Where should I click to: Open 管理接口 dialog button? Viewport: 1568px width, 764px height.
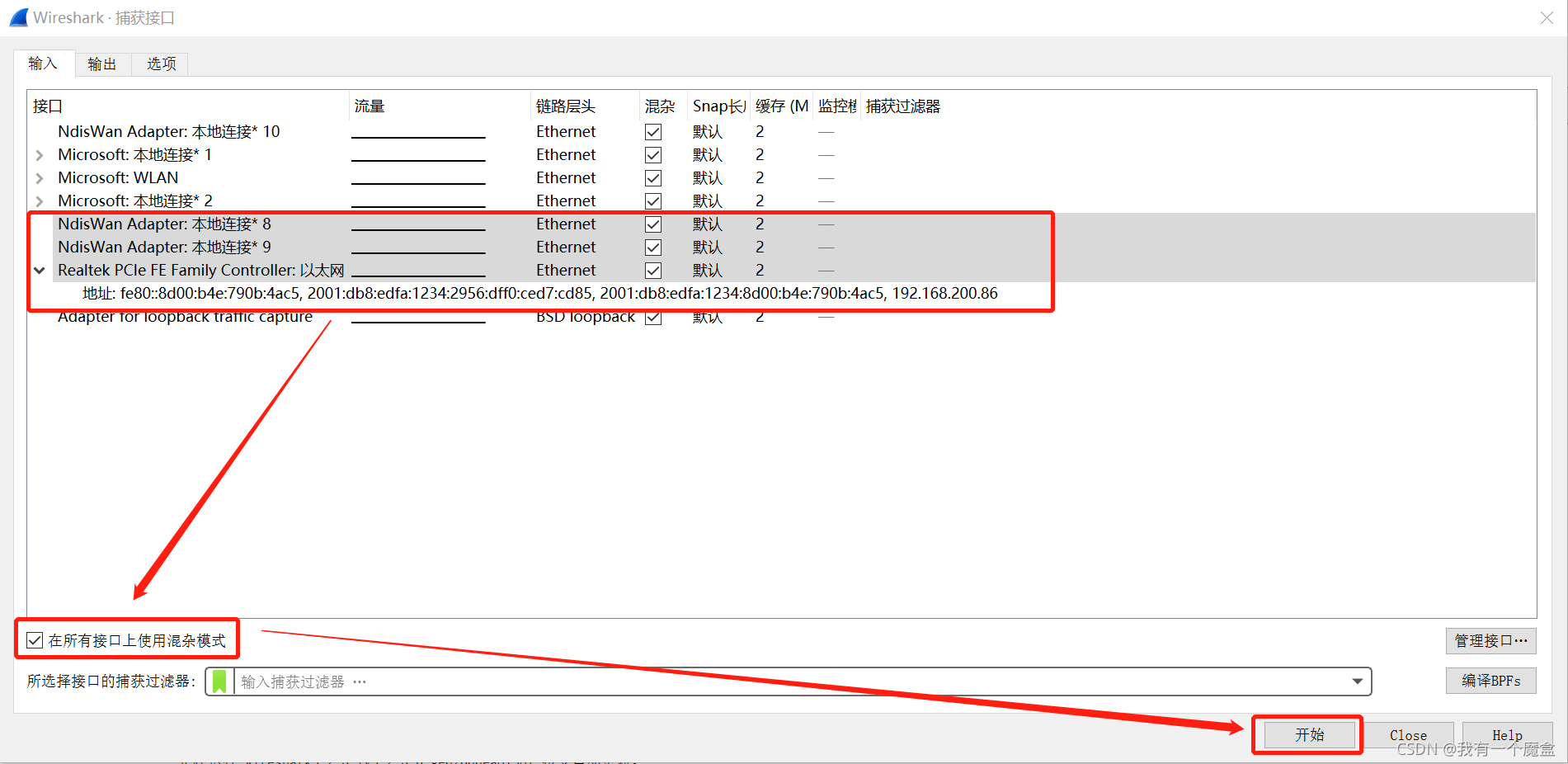click(1490, 641)
